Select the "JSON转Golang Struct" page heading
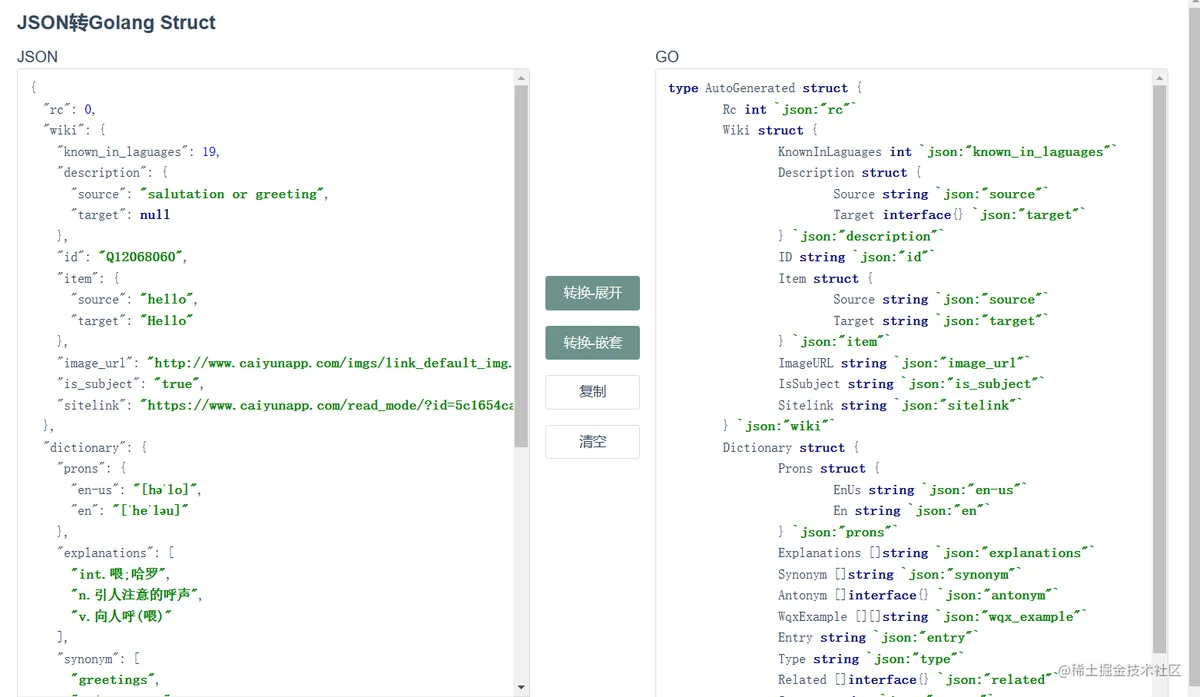The width and height of the screenshot is (1200, 697). click(116, 22)
